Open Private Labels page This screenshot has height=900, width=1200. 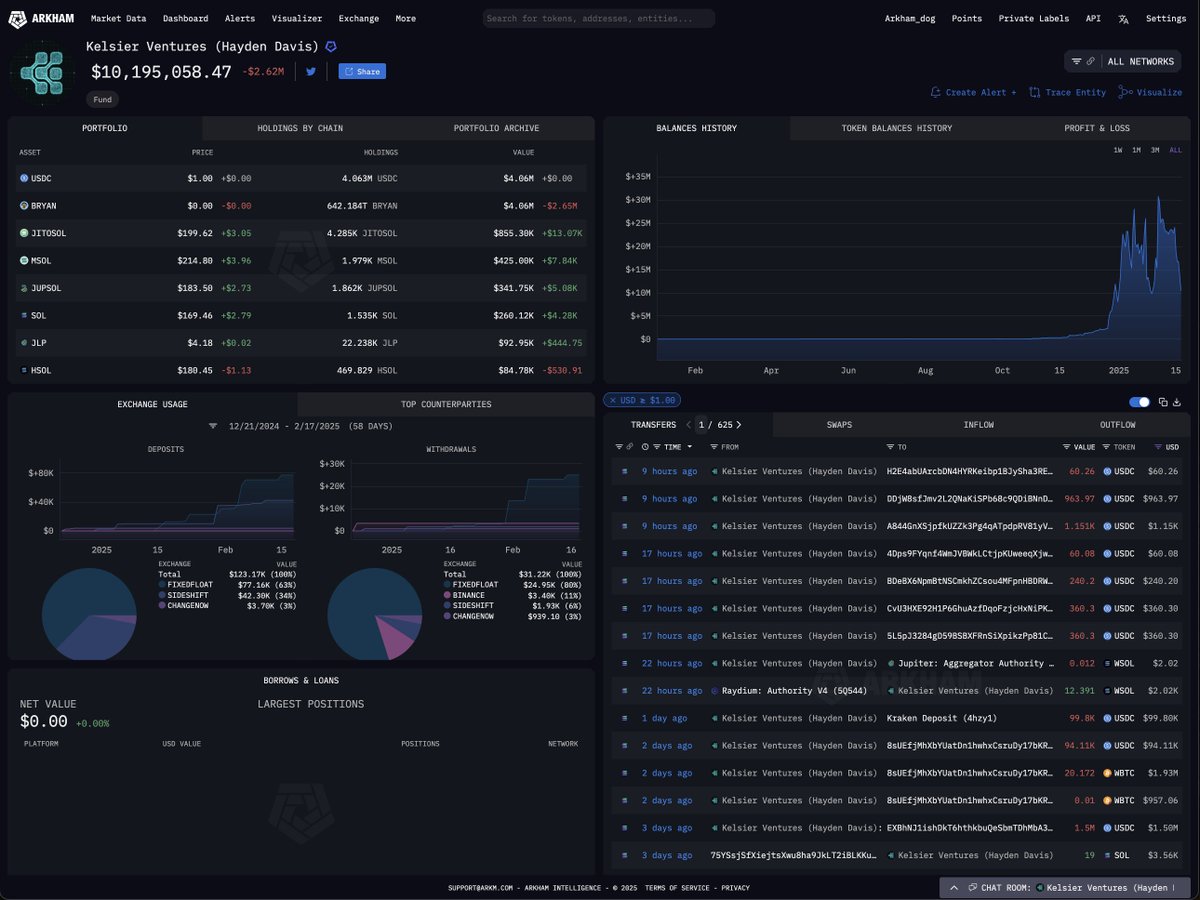1034,18
